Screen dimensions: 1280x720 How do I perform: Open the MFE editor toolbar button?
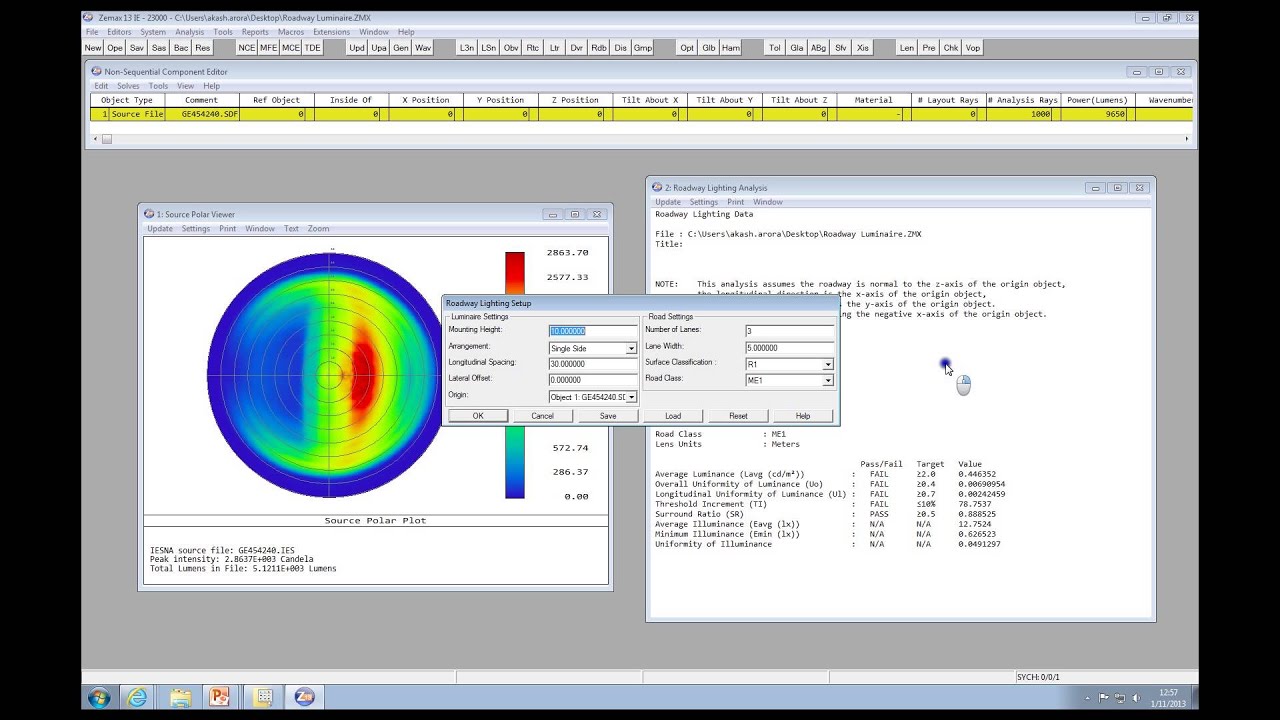point(269,48)
